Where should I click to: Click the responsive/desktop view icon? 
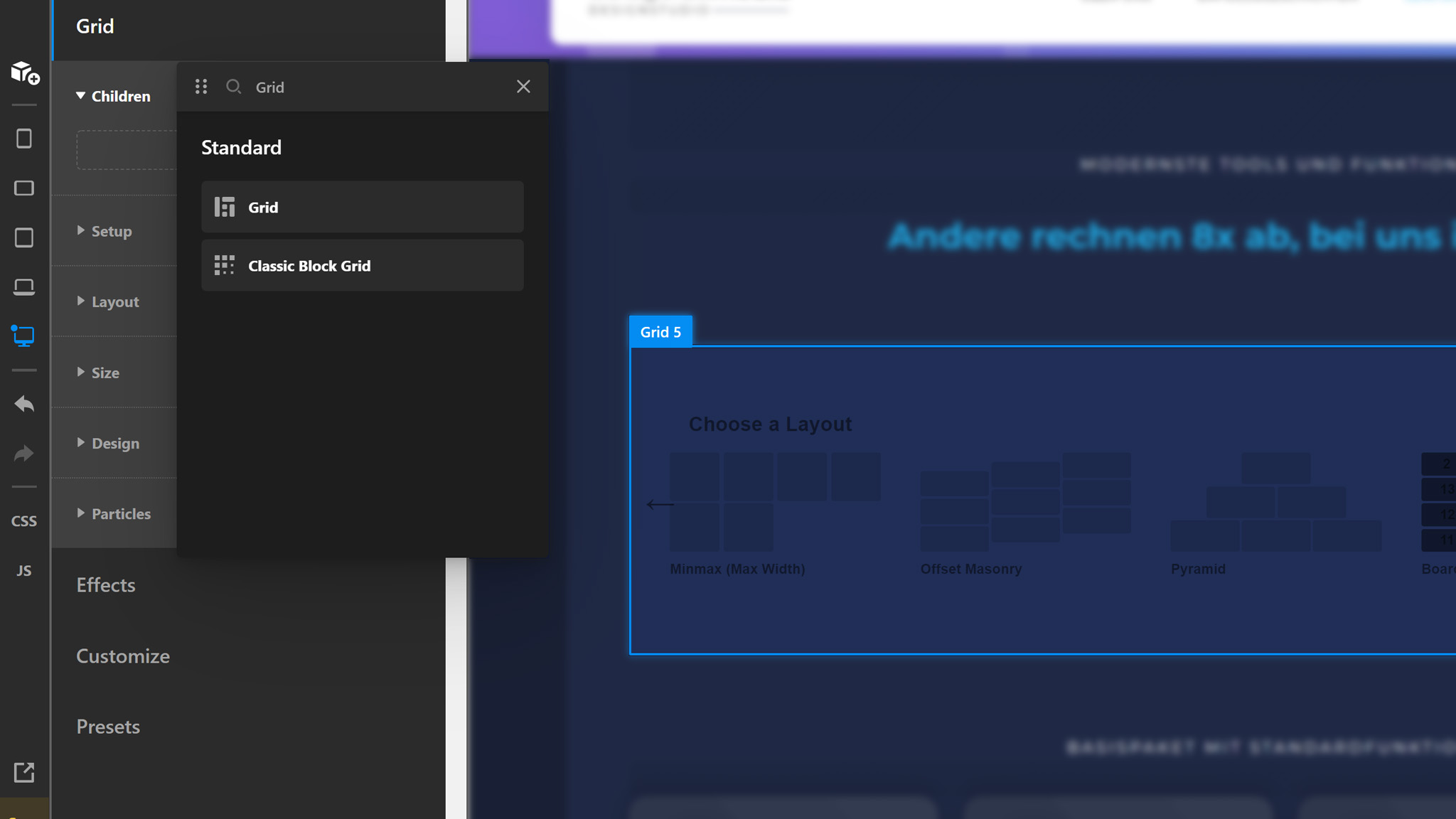click(x=24, y=336)
